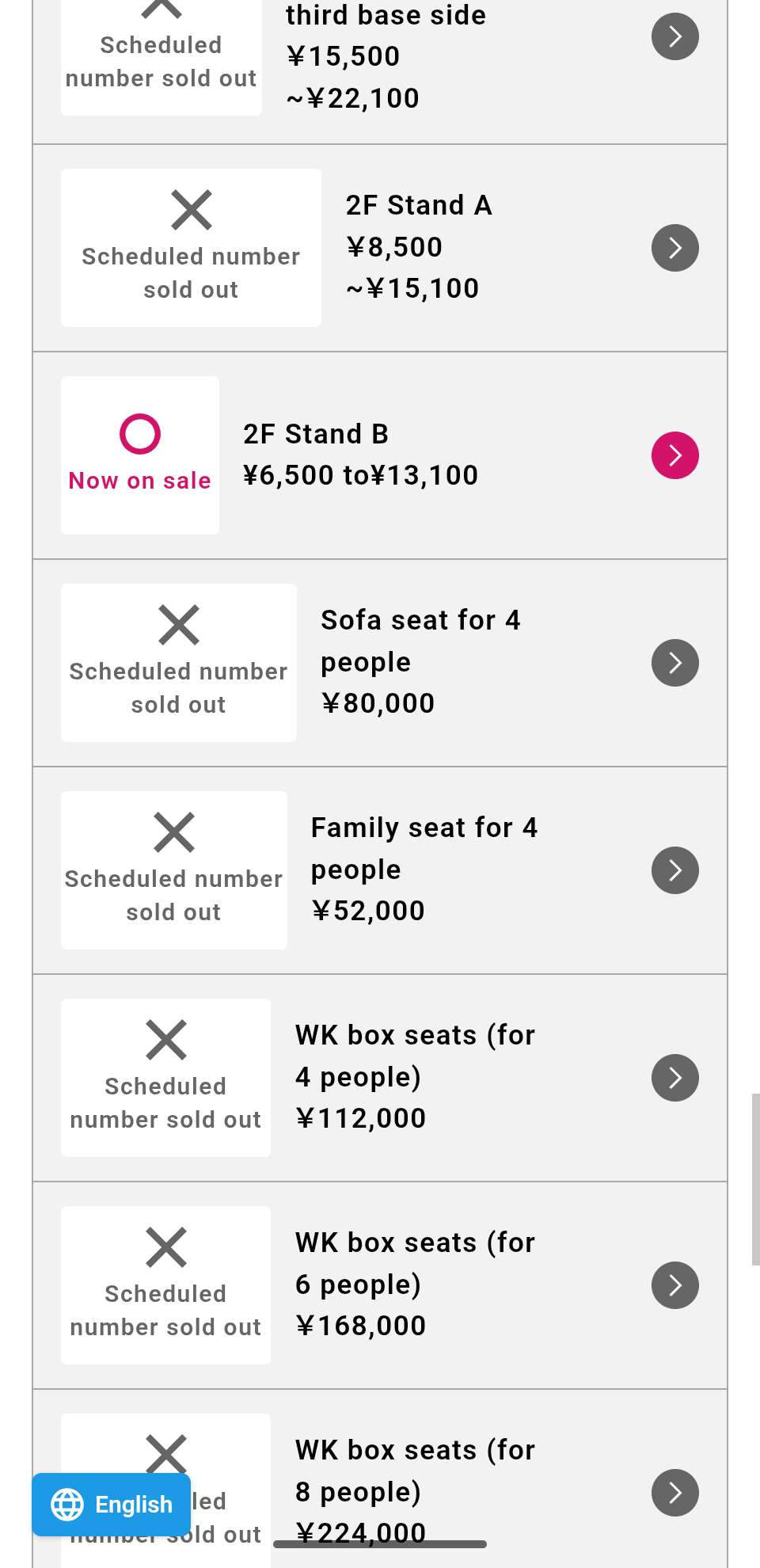
Task: Select Family seat for 4 people text
Action: (424, 848)
